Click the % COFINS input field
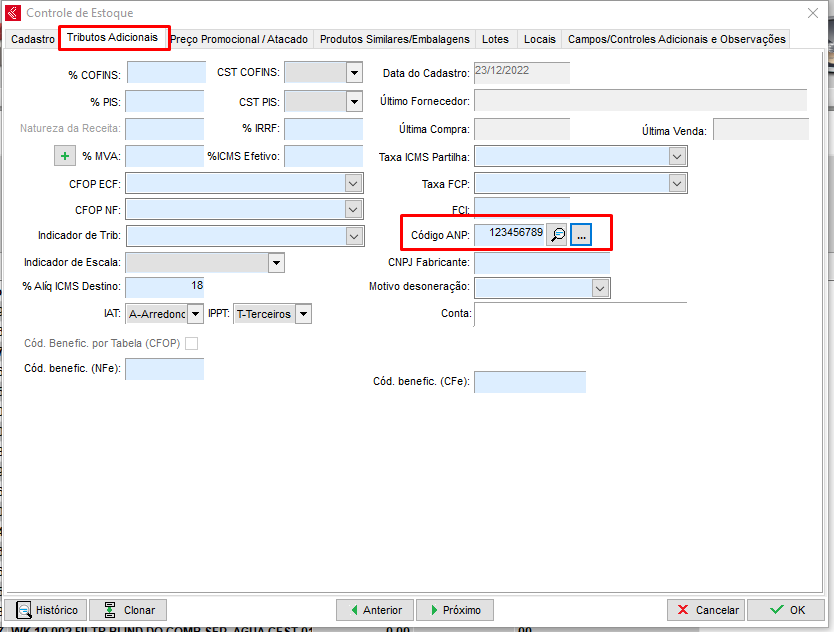This screenshot has width=834, height=632. point(166,73)
